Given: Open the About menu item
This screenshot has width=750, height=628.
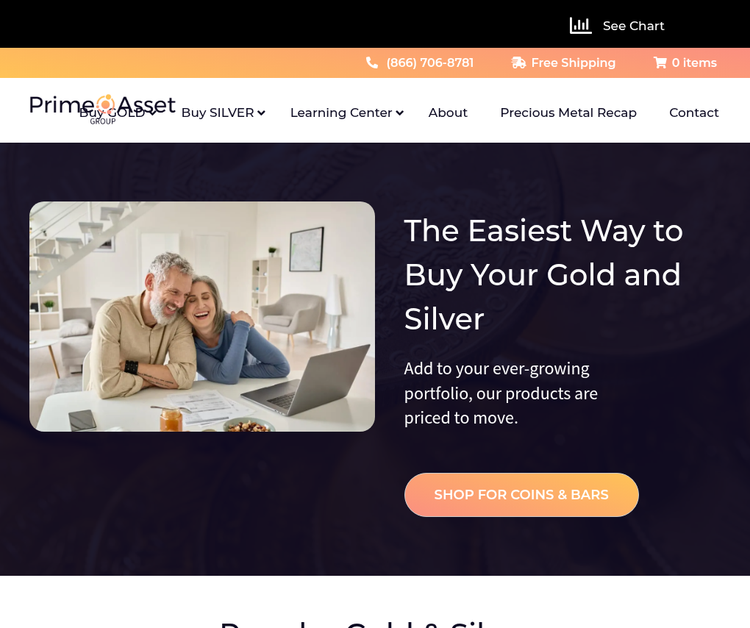Looking at the screenshot, I should (448, 112).
